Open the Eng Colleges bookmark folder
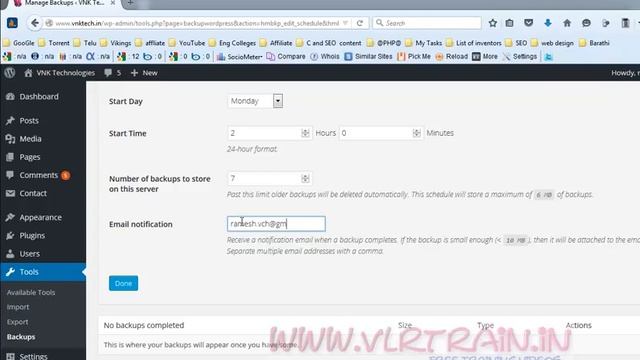The image size is (640, 360). pos(233,43)
